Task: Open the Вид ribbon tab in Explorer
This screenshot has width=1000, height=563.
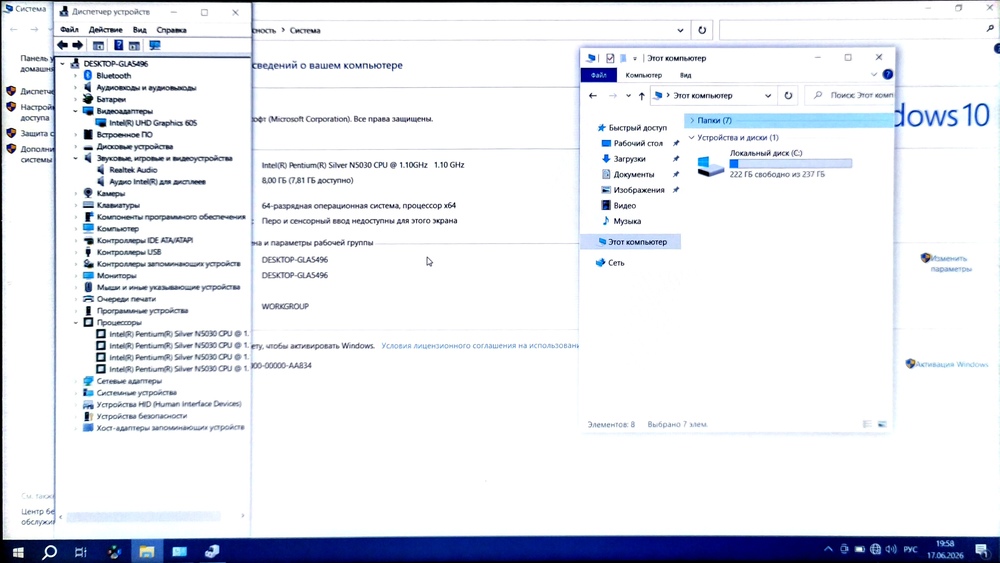Action: (686, 75)
